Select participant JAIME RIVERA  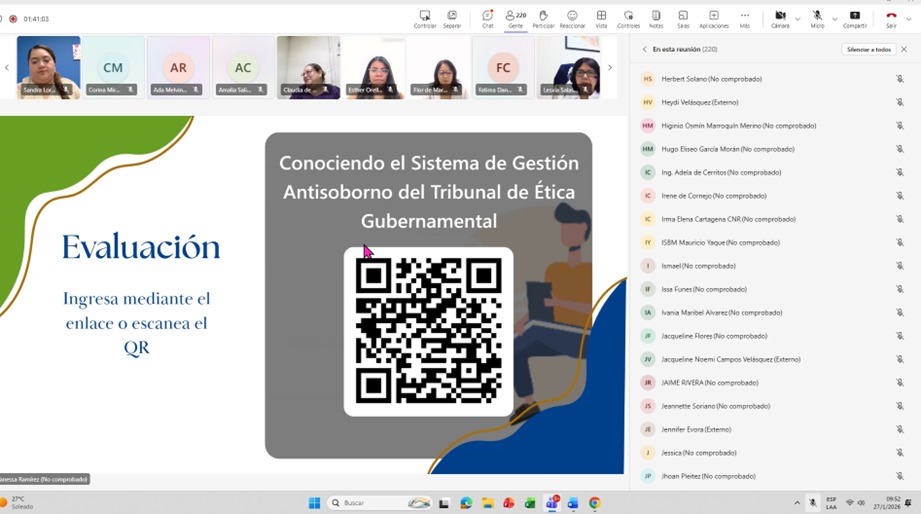774,382
